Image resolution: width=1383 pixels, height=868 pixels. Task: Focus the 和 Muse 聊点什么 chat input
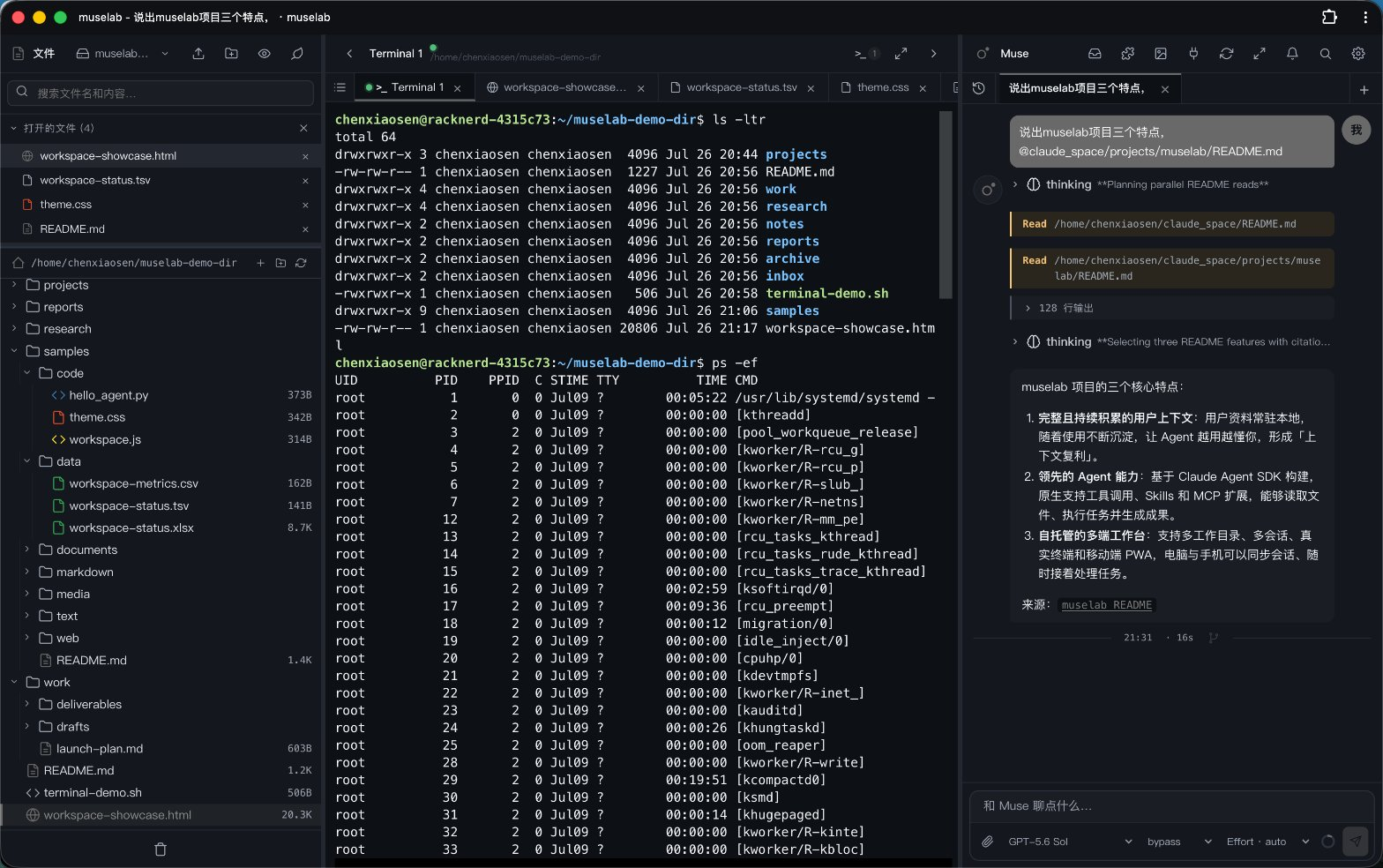[1171, 805]
